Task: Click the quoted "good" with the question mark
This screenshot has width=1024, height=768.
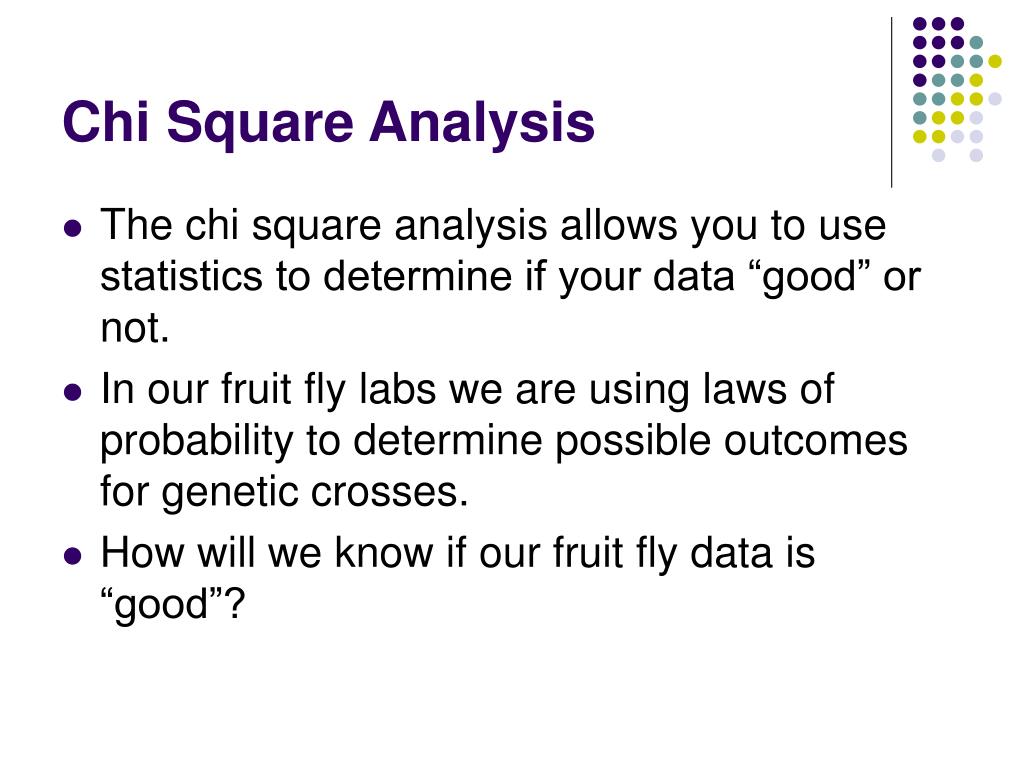Action: click(x=172, y=605)
